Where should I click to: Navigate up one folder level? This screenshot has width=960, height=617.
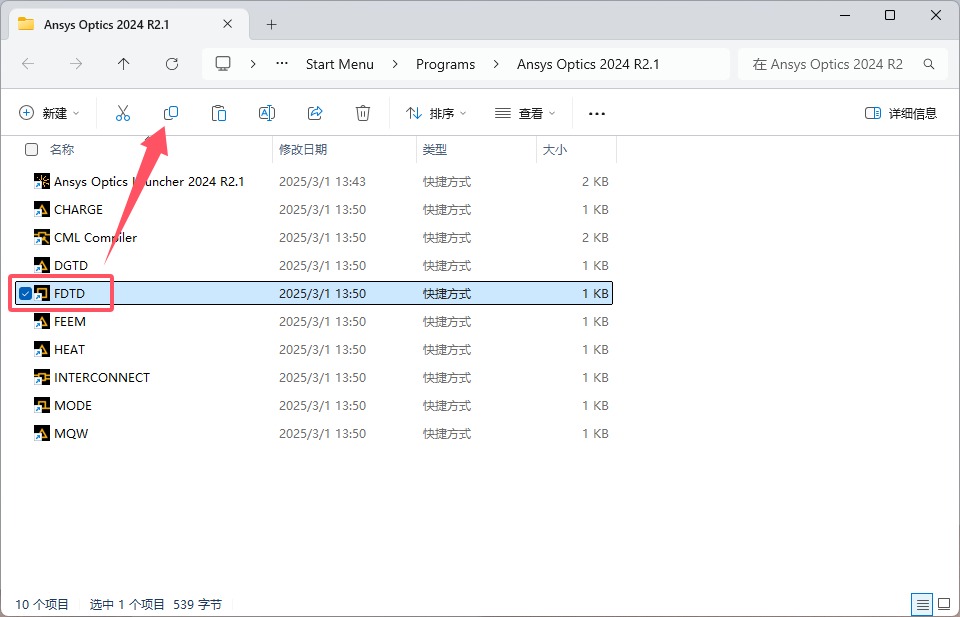tap(123, 64)
